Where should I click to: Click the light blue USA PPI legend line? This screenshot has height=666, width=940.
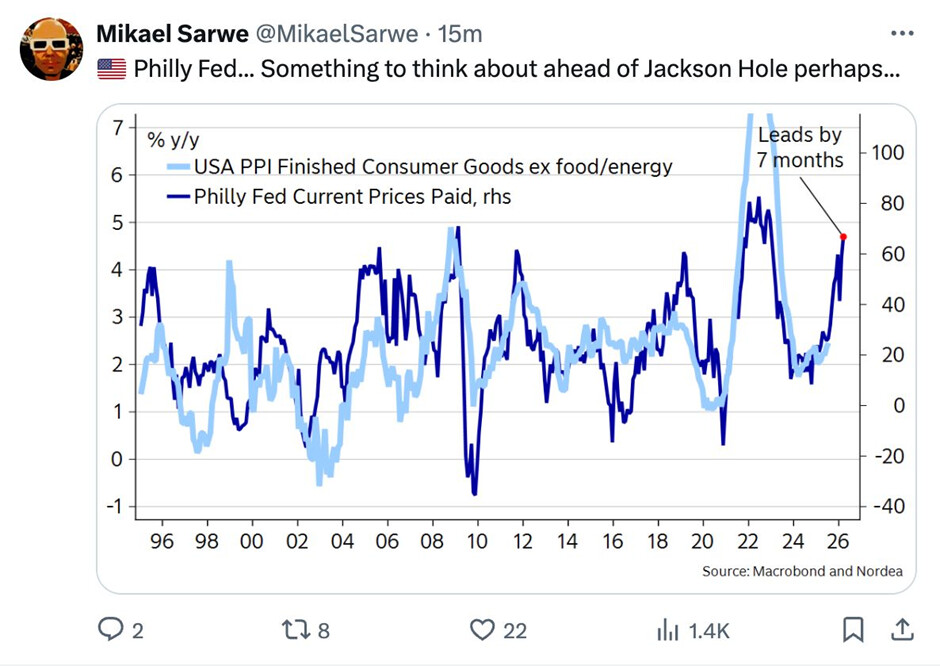pos(178,166)
